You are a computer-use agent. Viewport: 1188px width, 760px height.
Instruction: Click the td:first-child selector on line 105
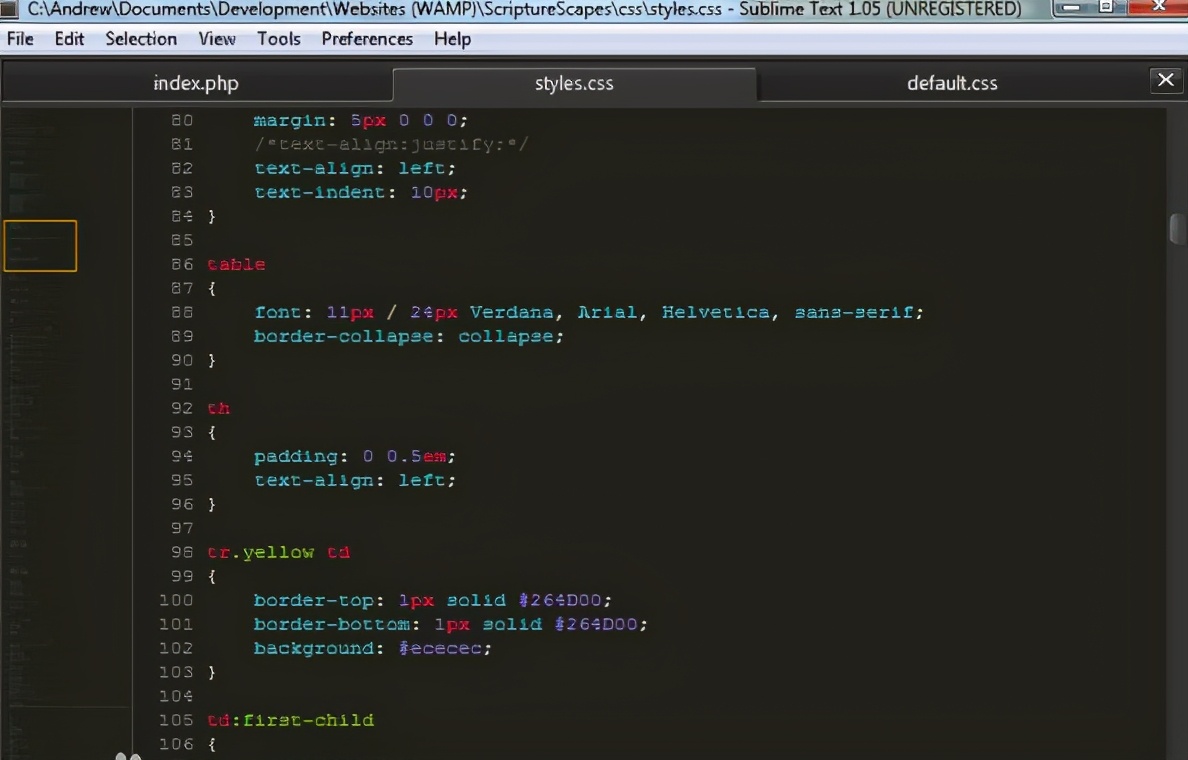(290, 720)
